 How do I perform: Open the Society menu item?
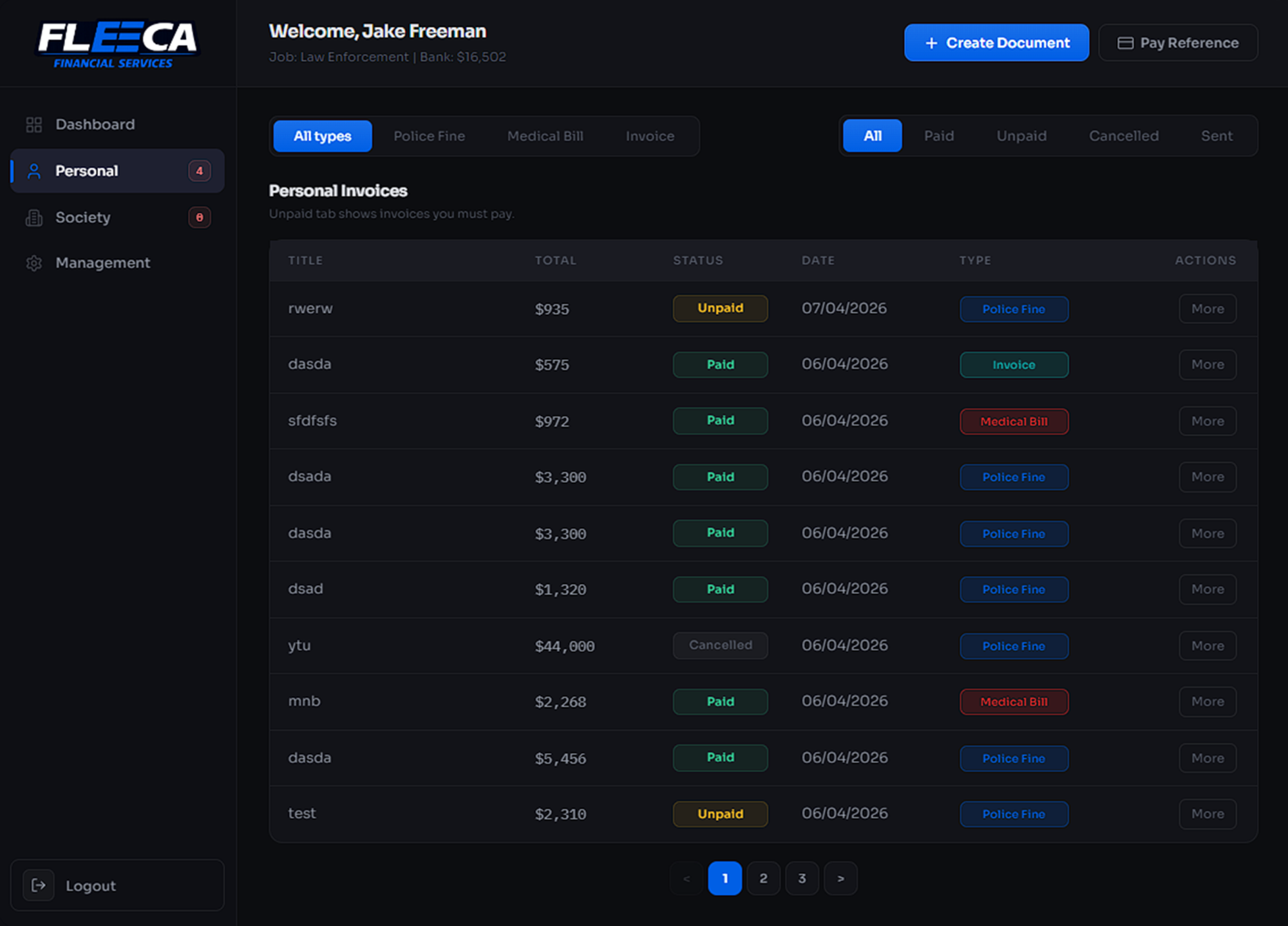click(117, 218)
